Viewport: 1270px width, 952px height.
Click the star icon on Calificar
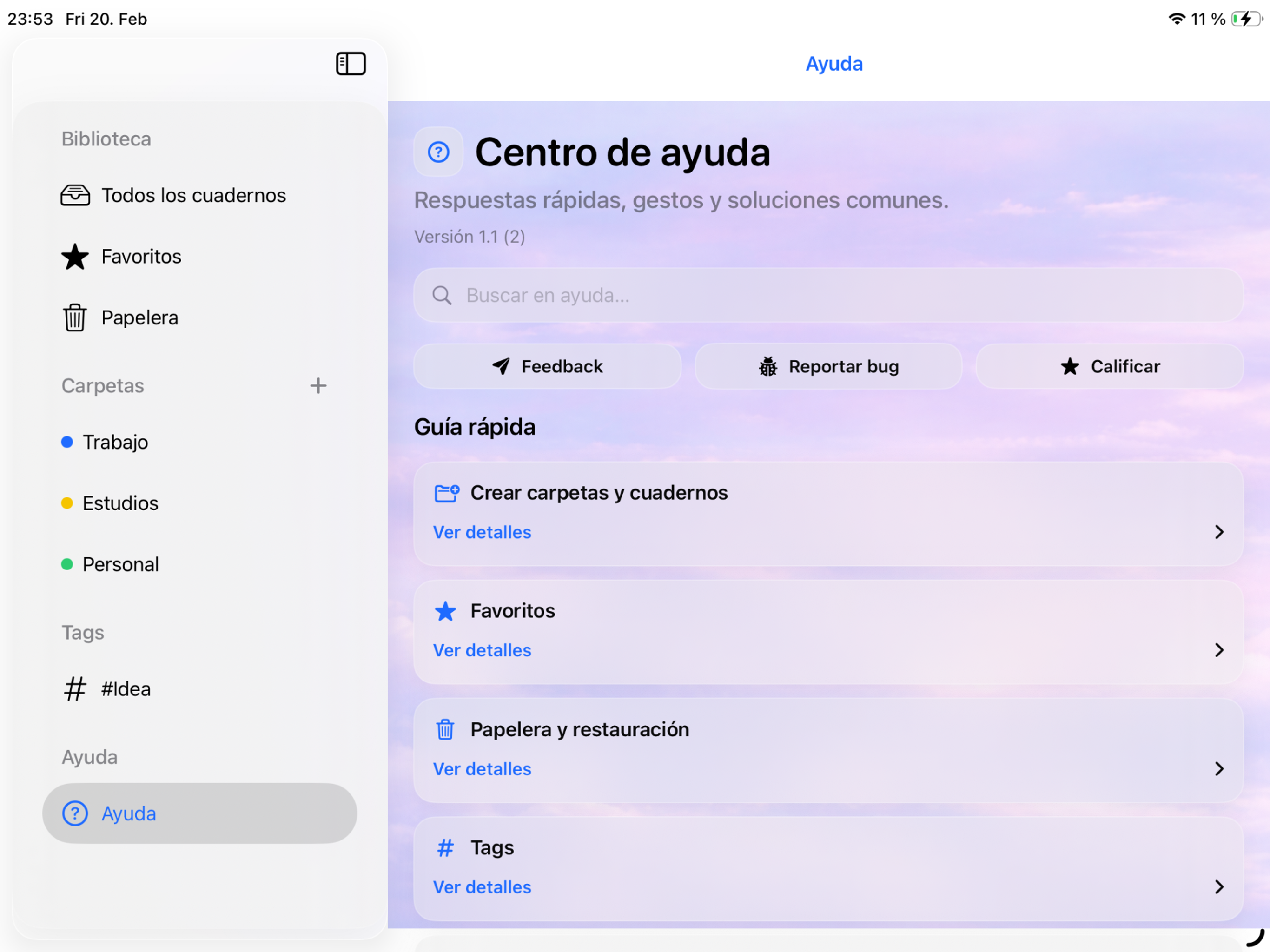(1070, 366)
